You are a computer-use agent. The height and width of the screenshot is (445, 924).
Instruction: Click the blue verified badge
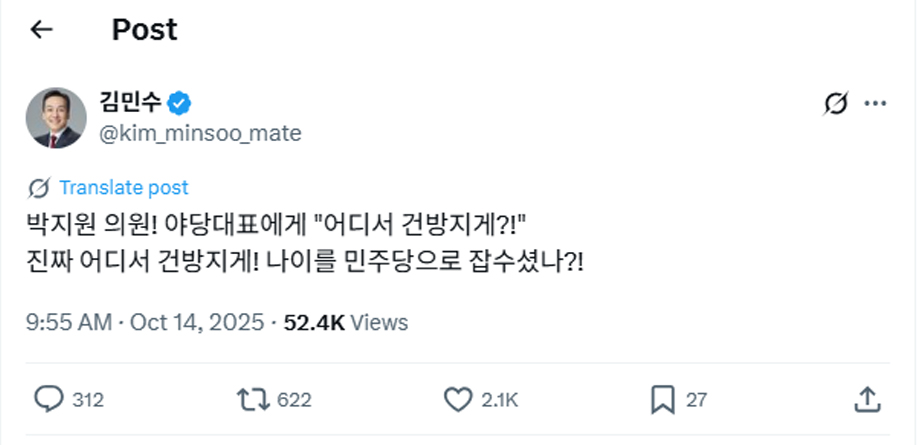coord(180,102)
